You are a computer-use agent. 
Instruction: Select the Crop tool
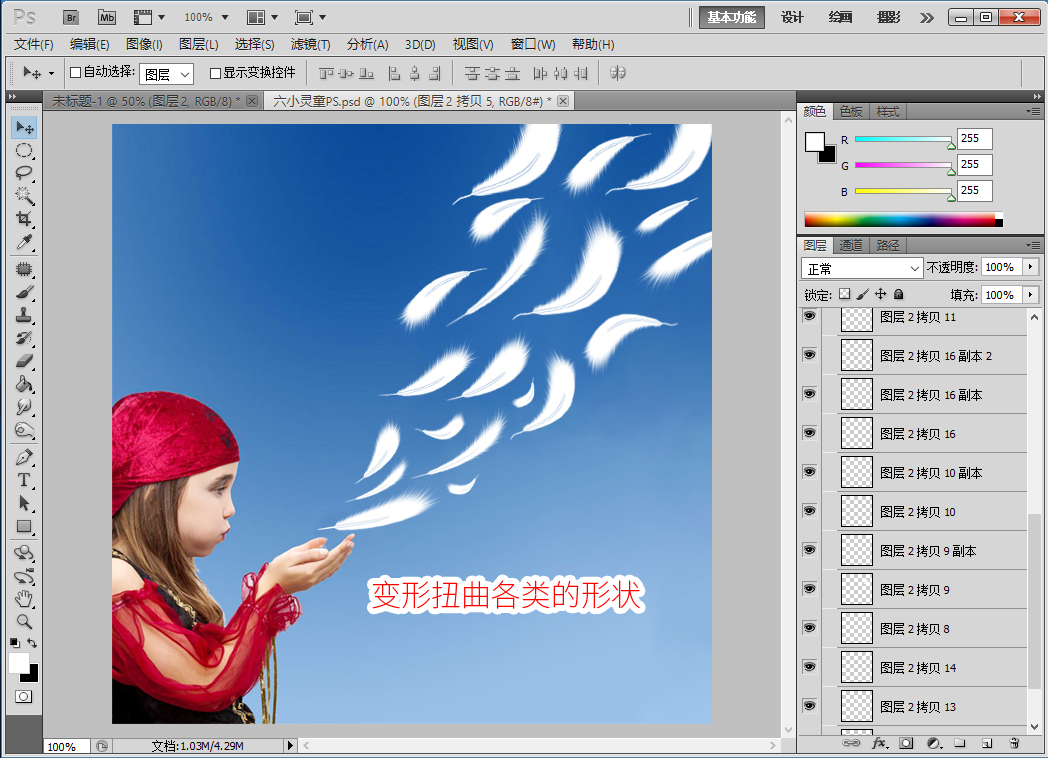pyautogui.click(x=24, y=219)
